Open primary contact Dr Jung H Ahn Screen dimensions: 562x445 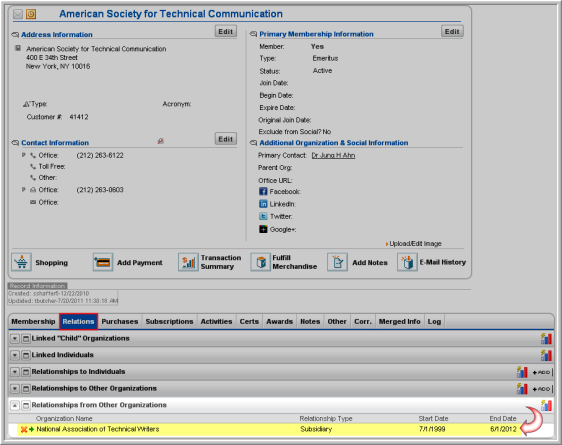(333, 155)
